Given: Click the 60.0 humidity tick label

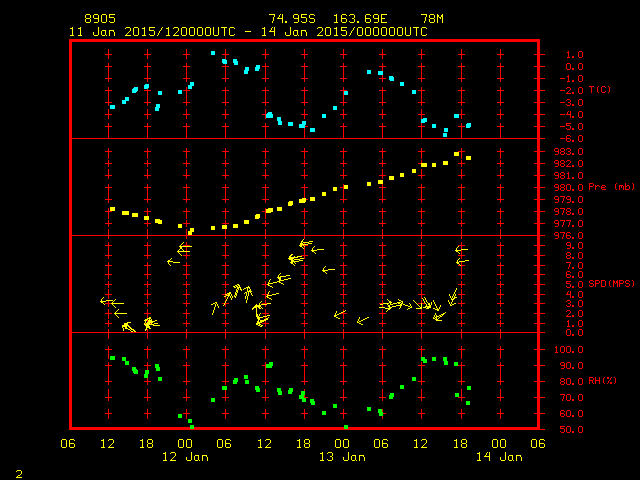Looking at the screenshot, I should 571,414.
